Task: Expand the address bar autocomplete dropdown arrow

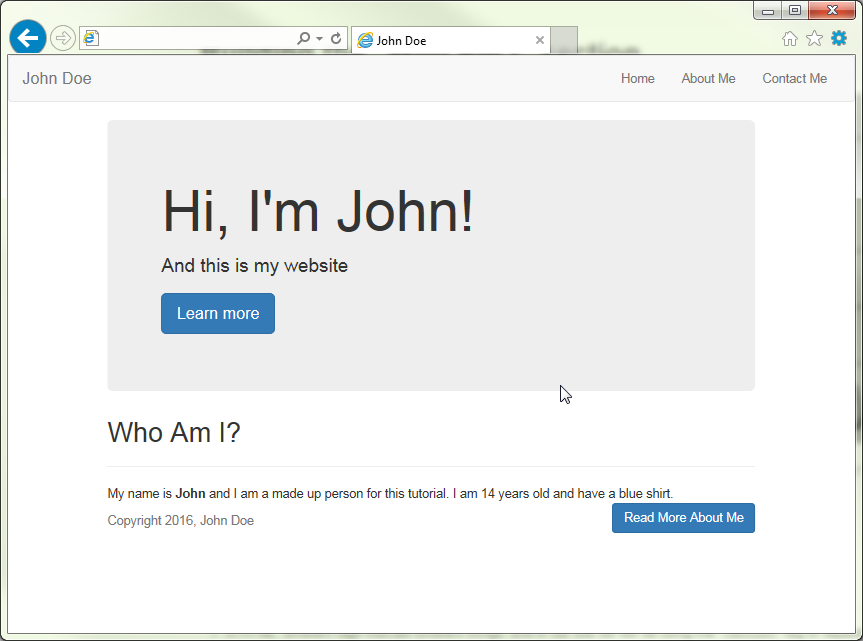Action: coord(319,39)
